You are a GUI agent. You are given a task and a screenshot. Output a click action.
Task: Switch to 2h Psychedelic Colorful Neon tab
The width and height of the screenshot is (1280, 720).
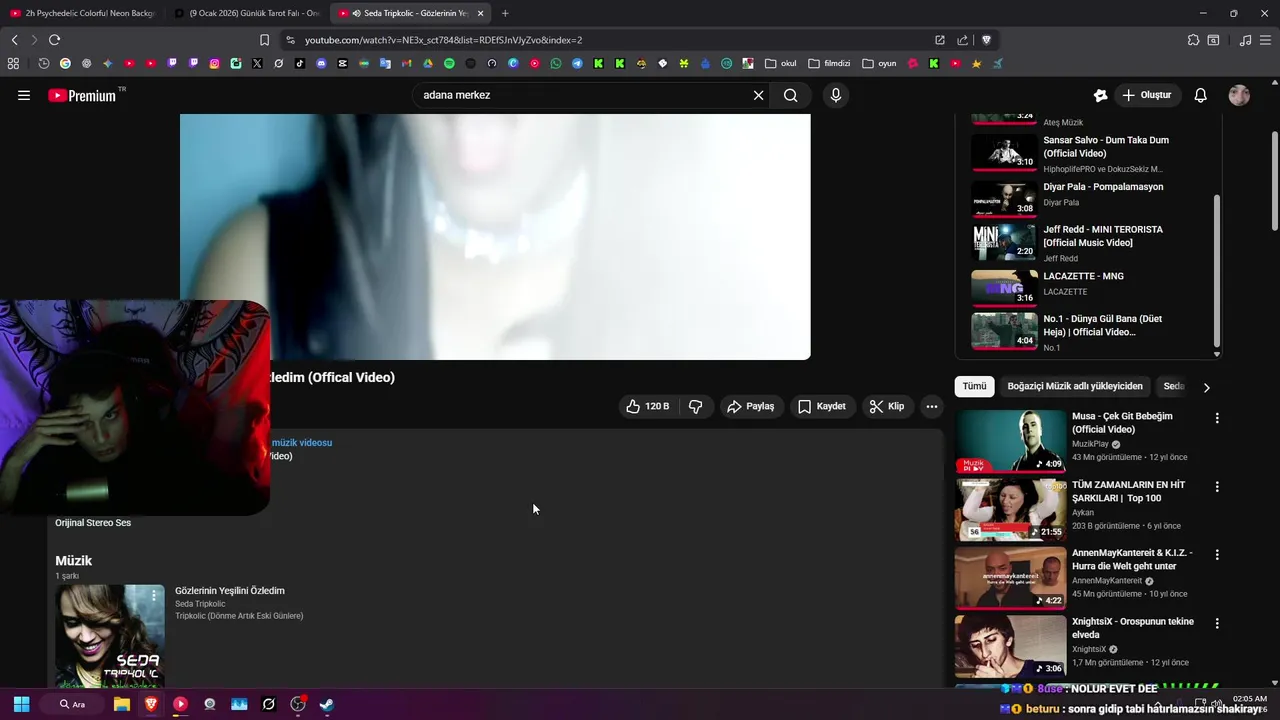click(82, 13)
